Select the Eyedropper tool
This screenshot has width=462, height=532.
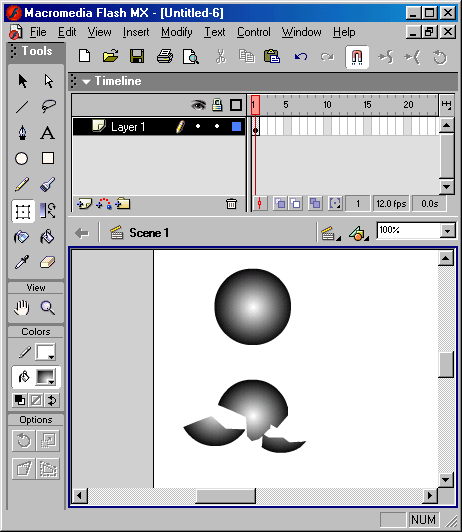coord(22,262)
